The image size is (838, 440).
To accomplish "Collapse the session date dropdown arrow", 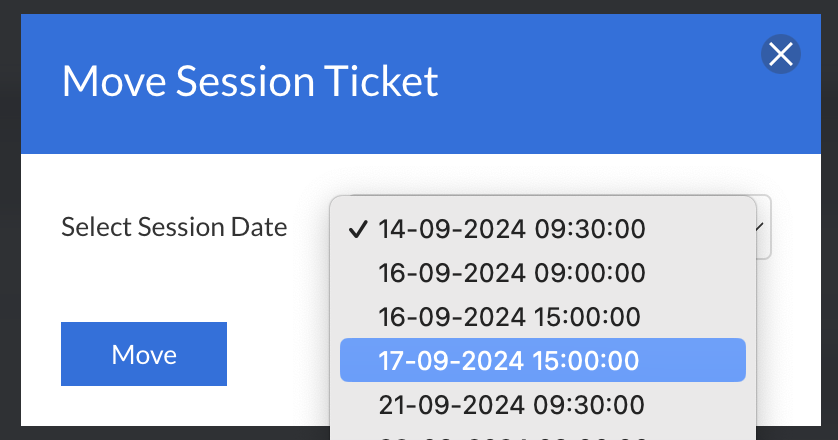I will pyautogui.click(x=762, y=227).
